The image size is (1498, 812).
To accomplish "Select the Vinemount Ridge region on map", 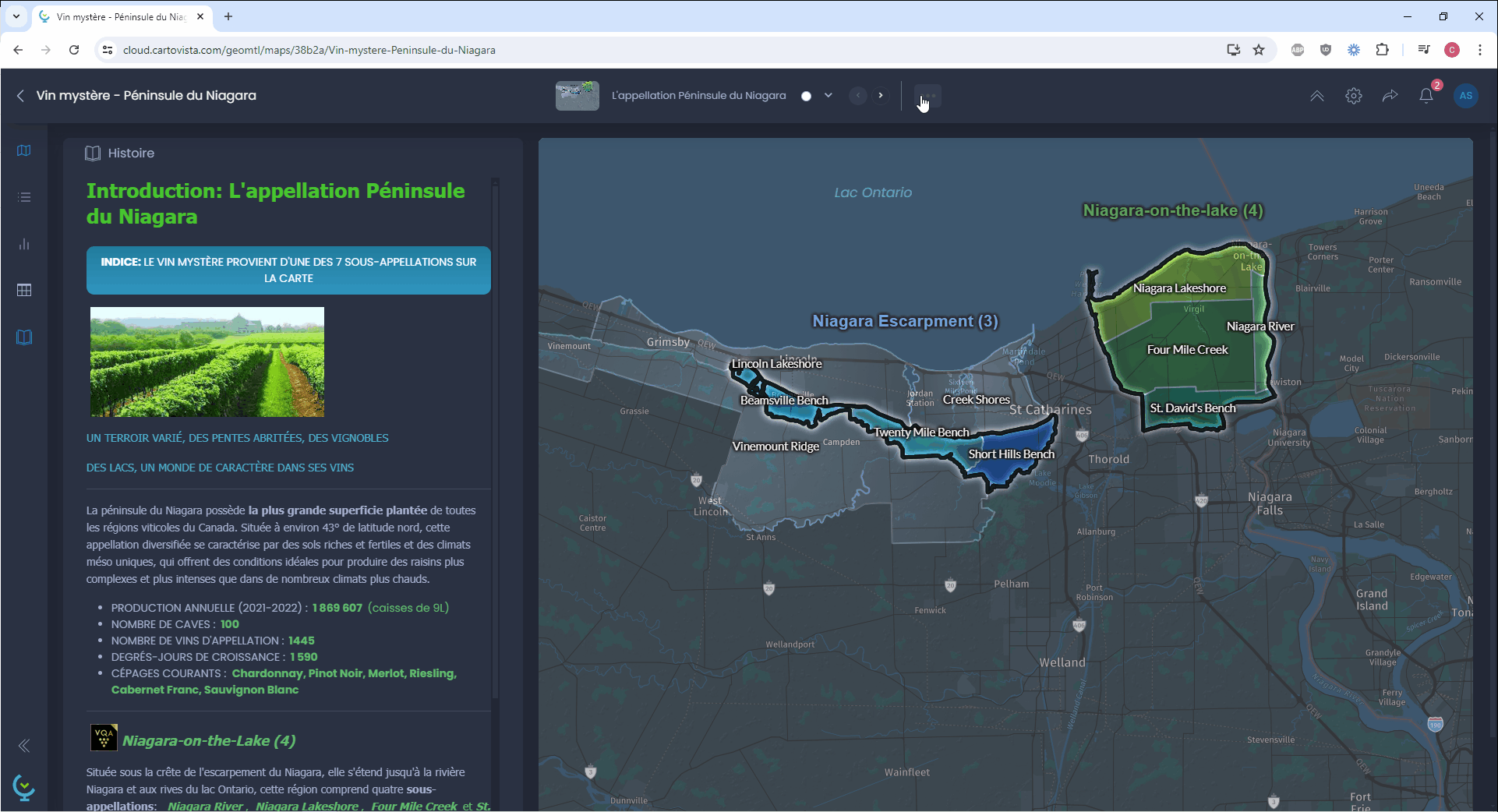I will [x=775, y=447].
